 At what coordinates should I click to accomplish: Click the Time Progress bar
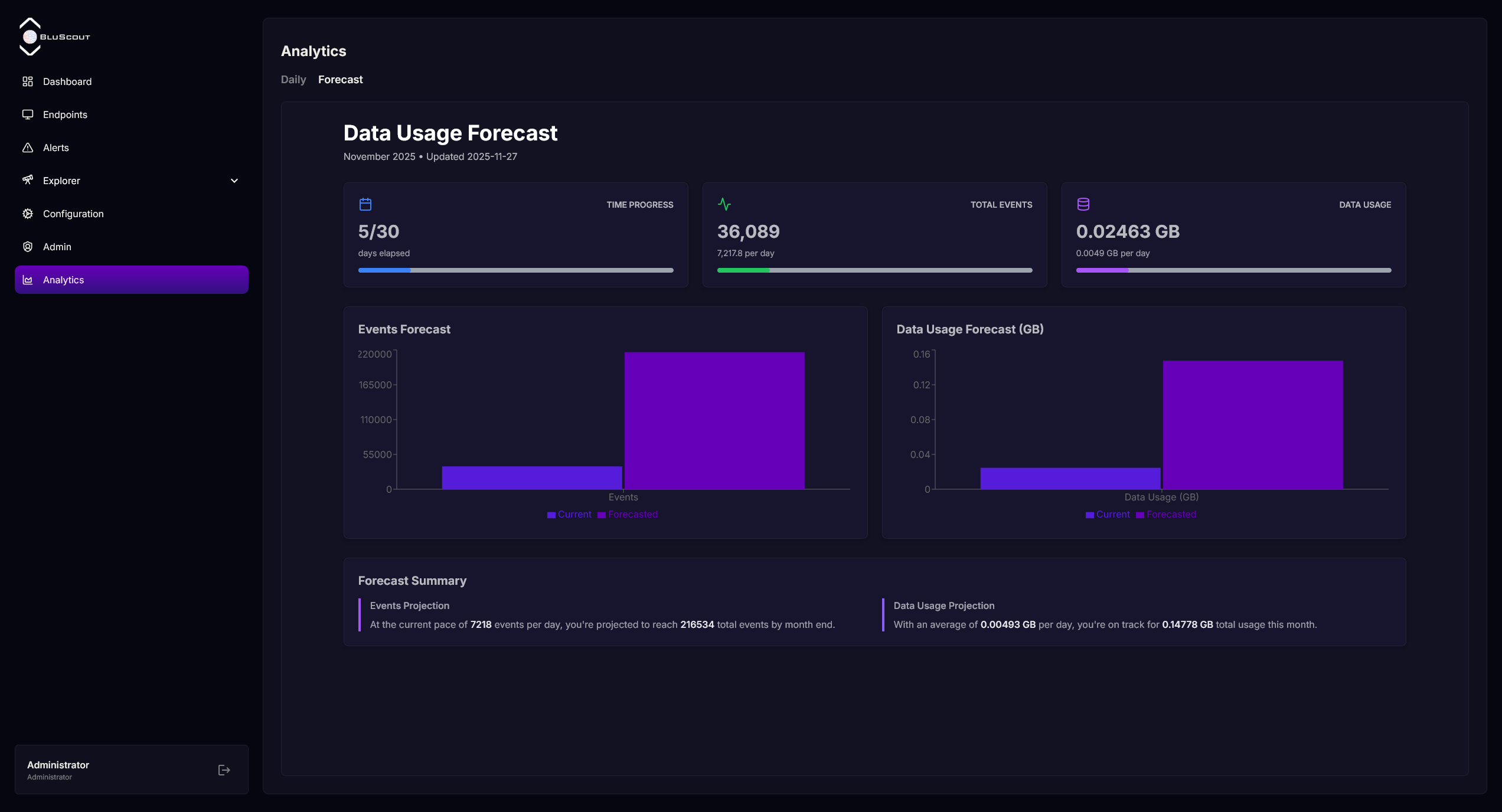point(515,270)
